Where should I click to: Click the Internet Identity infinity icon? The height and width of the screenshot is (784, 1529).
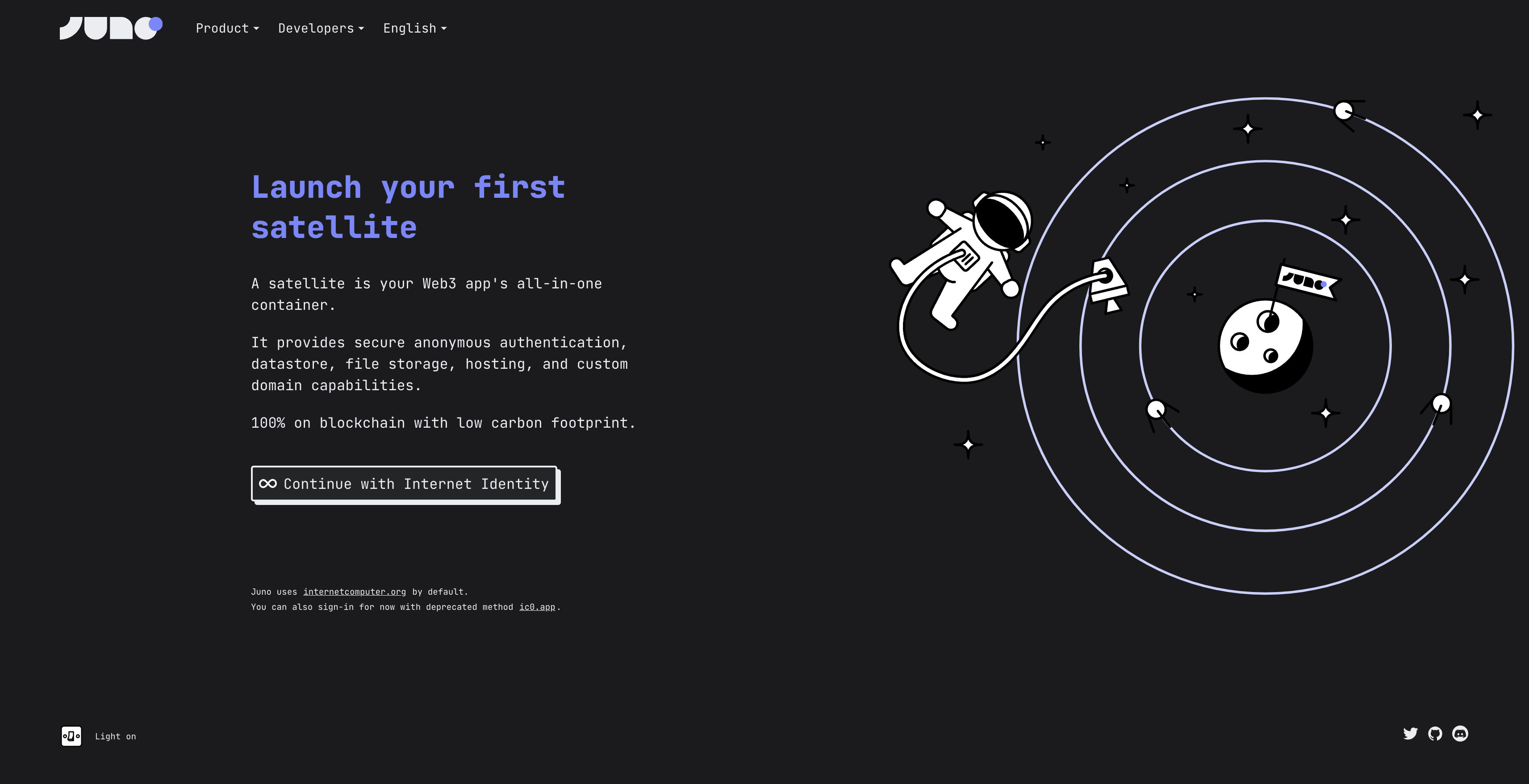[x=267, y=484]
